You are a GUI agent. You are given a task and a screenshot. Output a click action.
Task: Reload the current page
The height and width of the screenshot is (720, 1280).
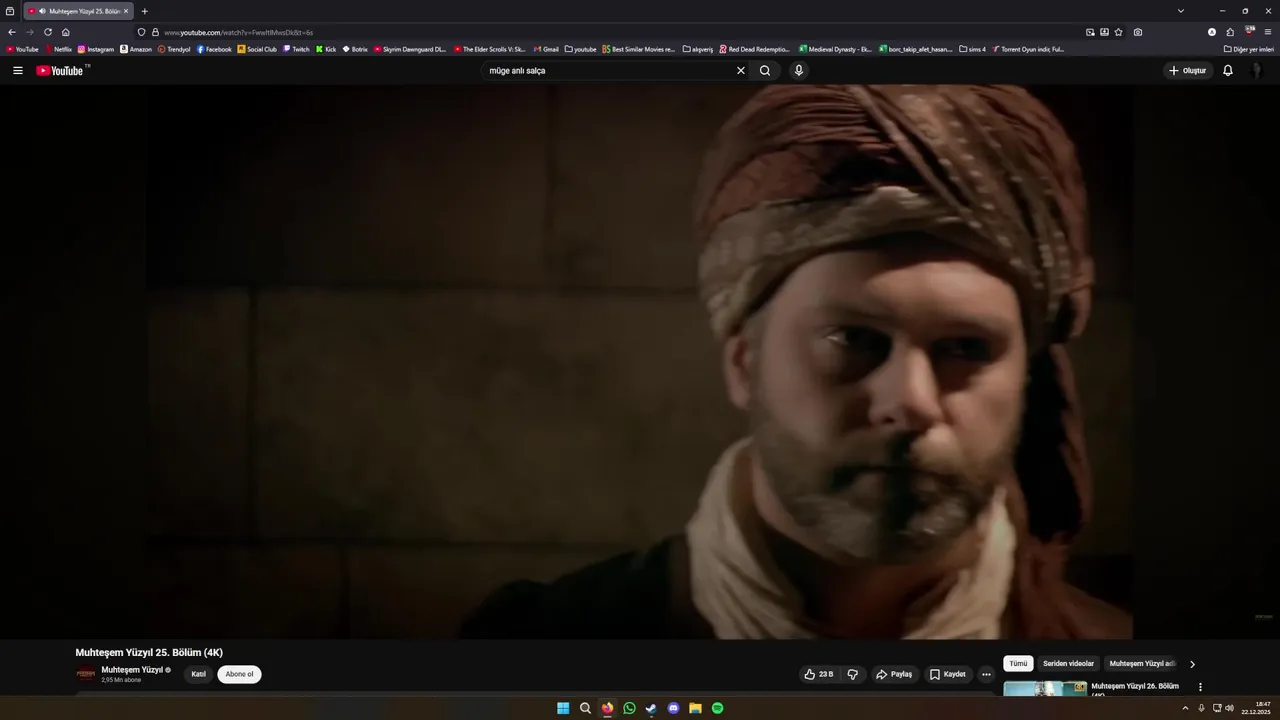point(48,32)
